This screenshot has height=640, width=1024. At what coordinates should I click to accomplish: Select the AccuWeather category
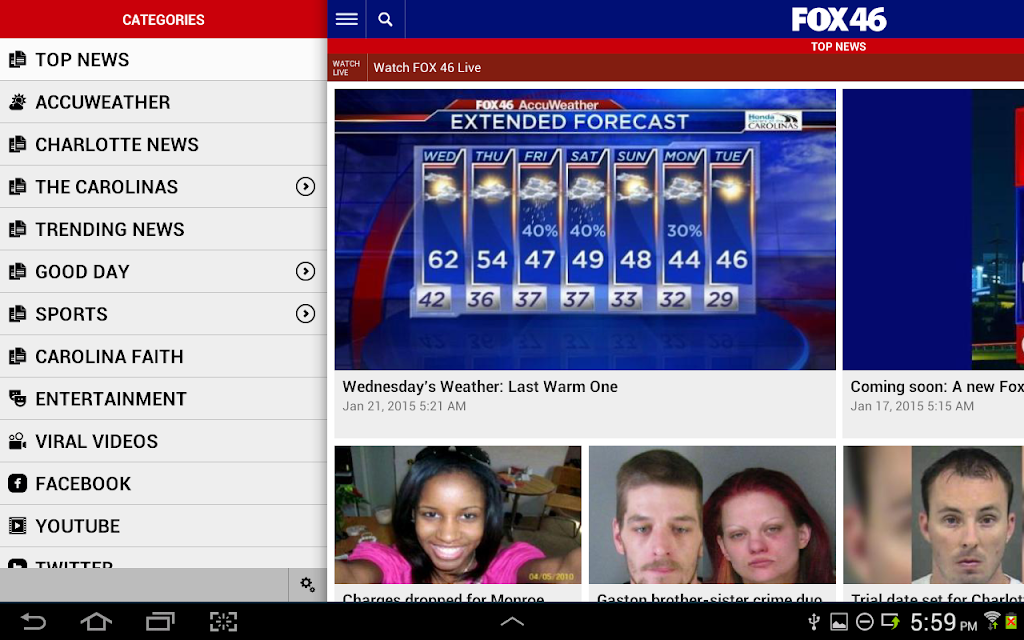163,102
